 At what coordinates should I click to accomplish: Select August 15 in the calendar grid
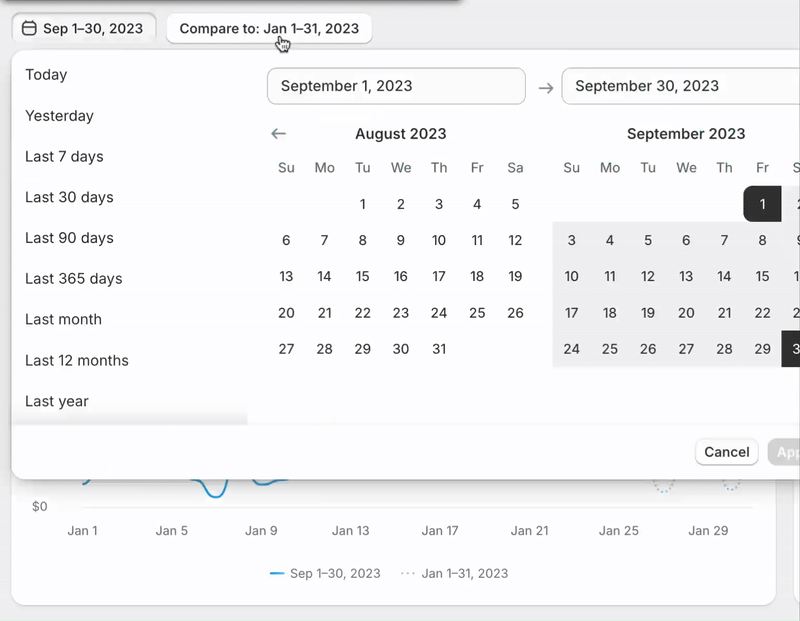coord(363,276)
